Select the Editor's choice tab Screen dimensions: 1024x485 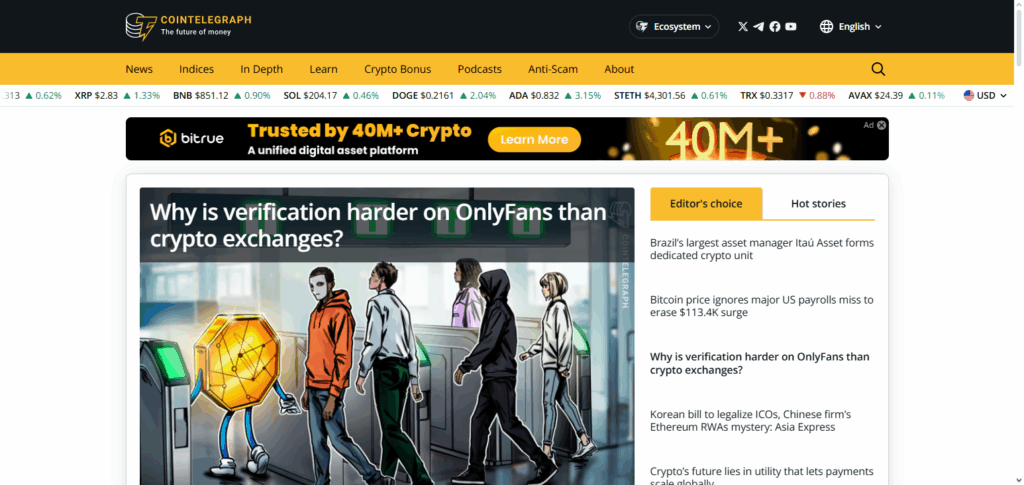706,204
